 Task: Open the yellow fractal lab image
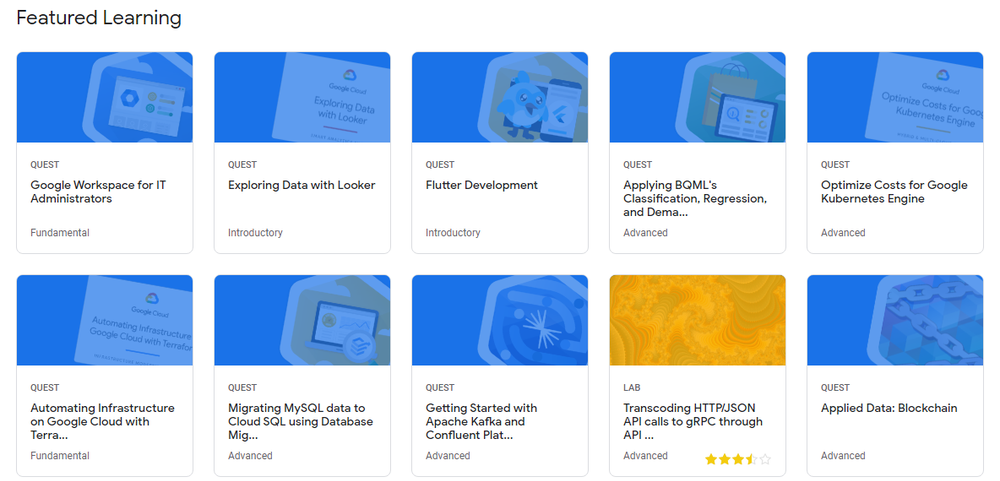[698, 320]
